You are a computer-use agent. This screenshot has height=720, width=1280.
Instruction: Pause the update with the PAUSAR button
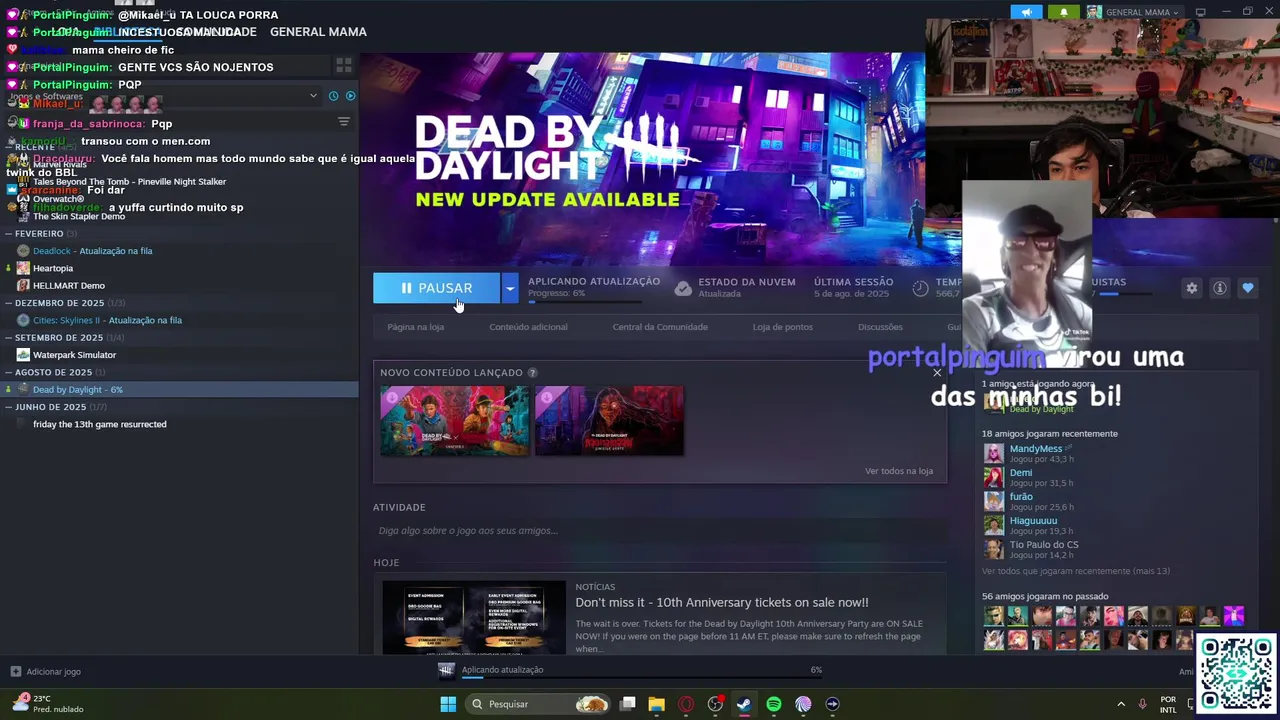point(436,288)
